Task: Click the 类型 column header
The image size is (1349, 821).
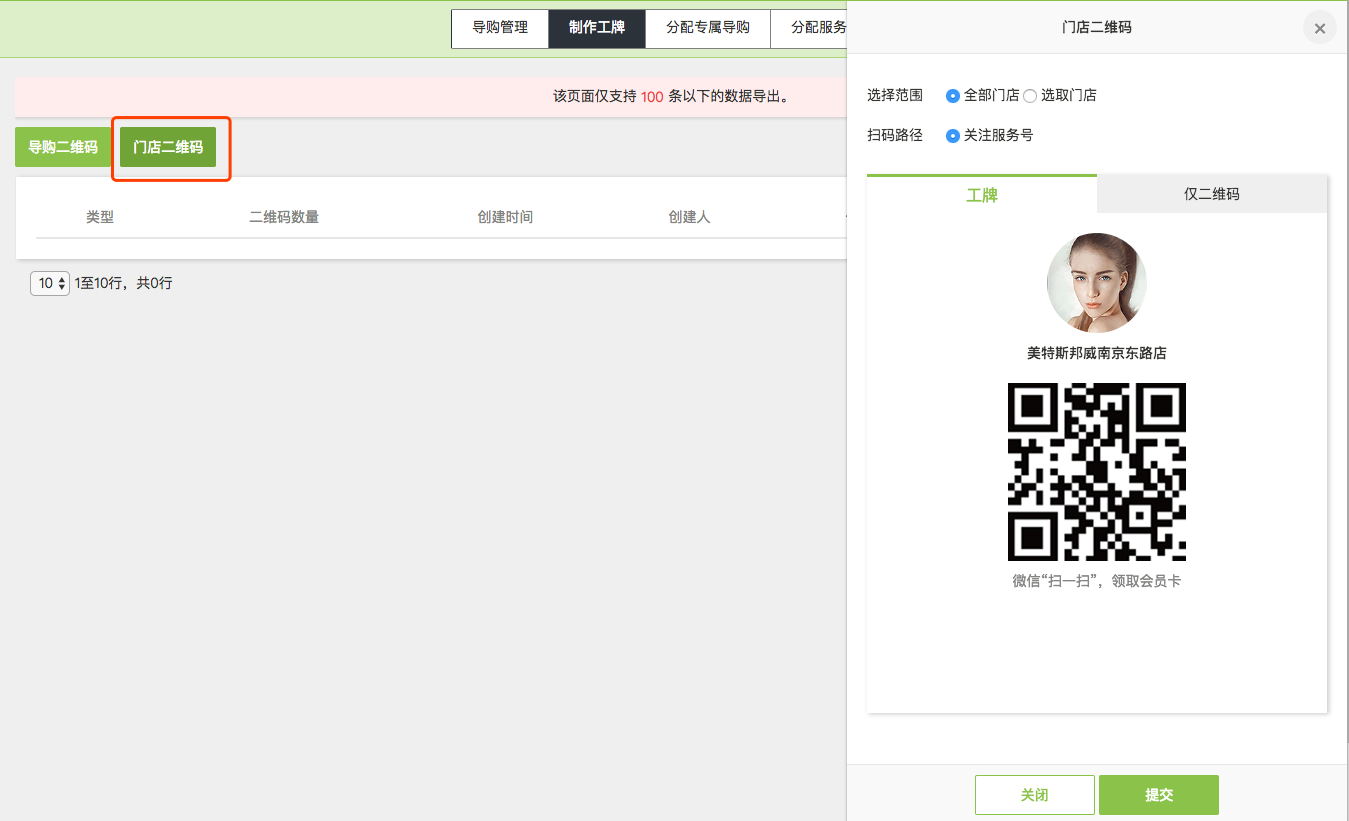Action: (x=100, y=217)
